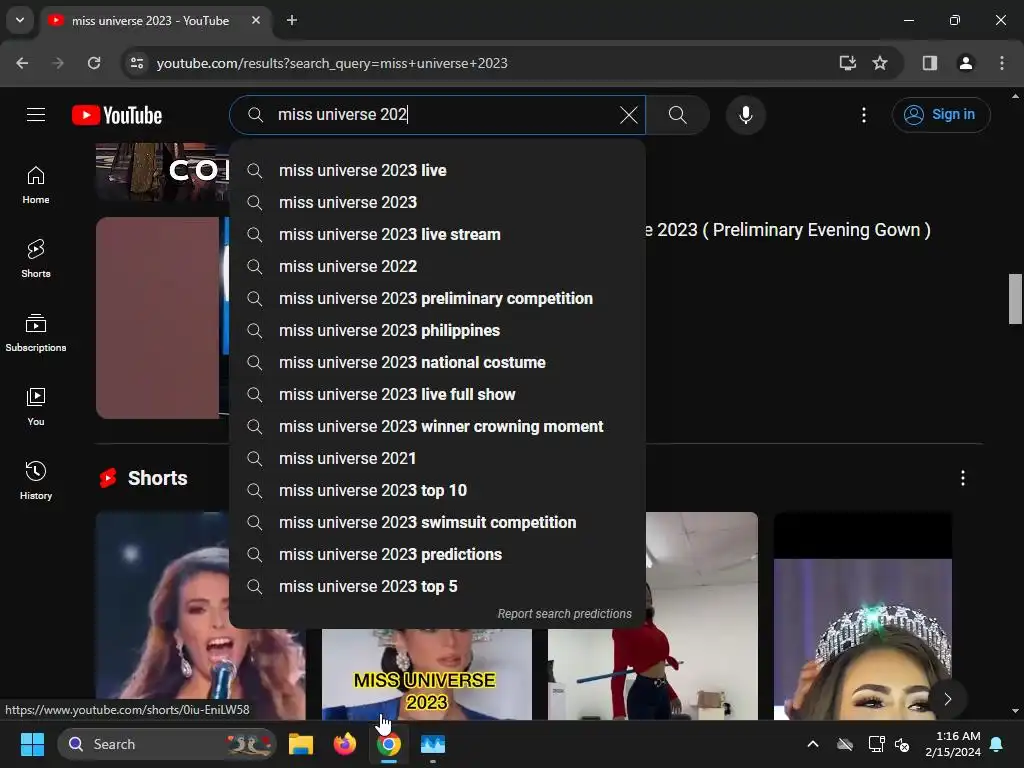Image resolution: width=1024 pixels, height=768 pixels.
Task: Open Subscriptions in sidebar
Action: tap(36, 333)
